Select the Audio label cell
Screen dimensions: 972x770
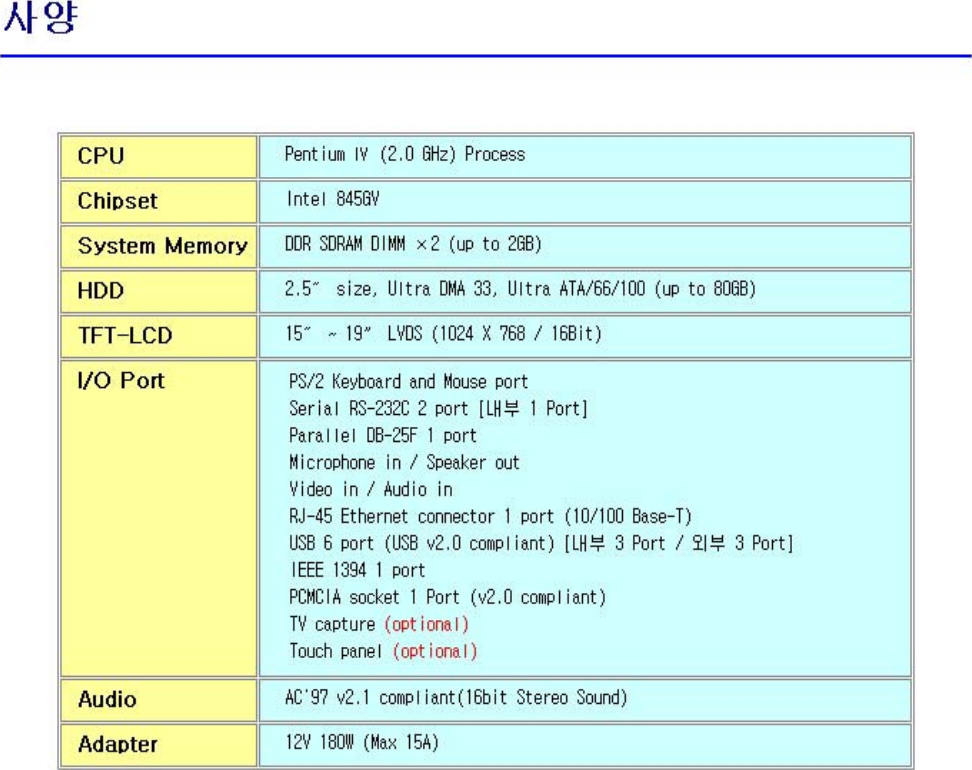click(159, 701)
